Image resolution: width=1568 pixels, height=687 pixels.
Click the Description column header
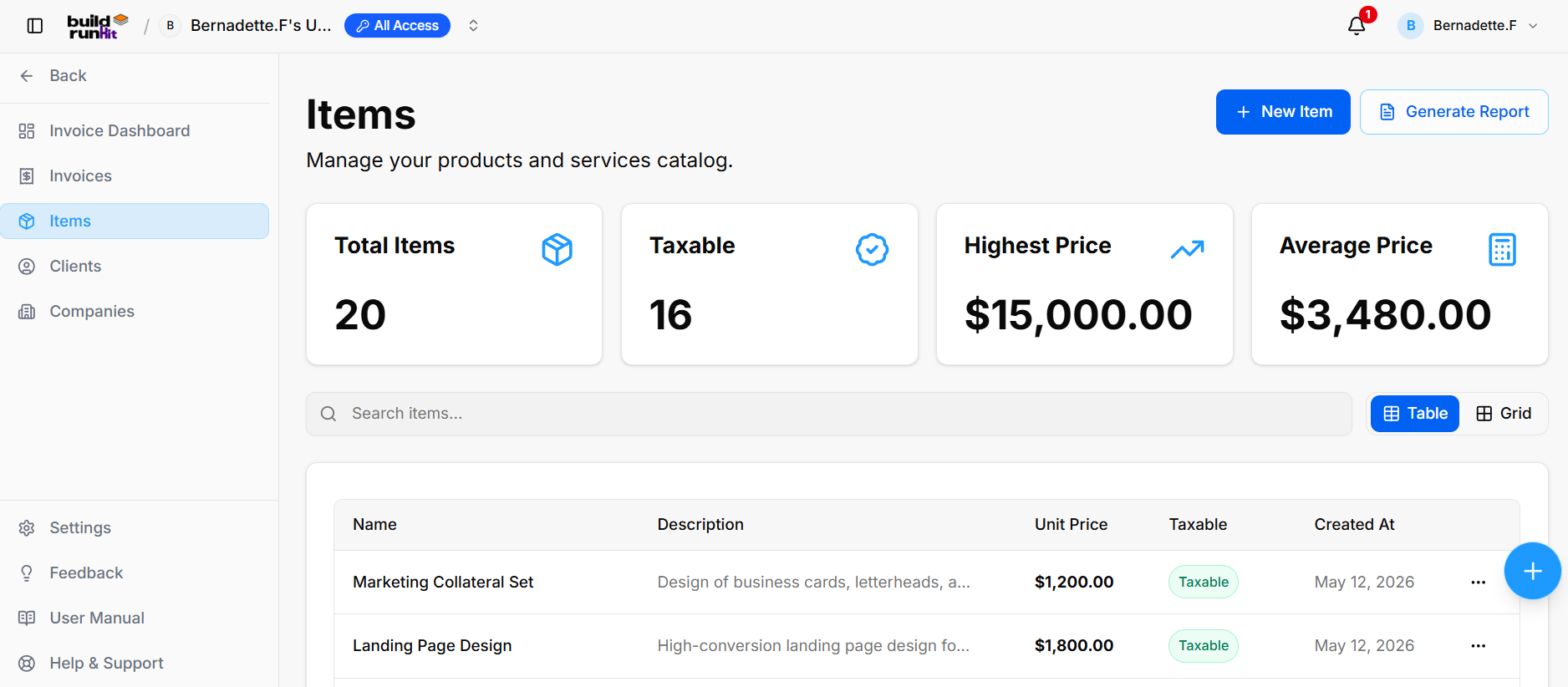[x=700, y=525]
